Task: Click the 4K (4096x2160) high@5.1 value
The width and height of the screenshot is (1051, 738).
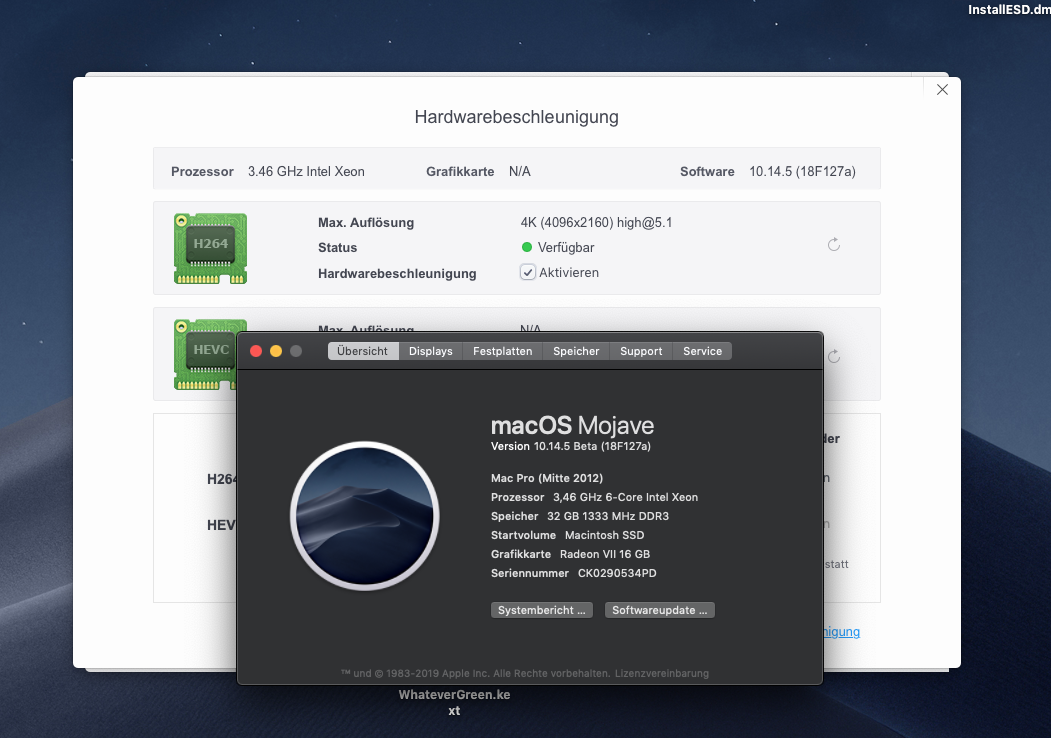Action: tap(597, 223)
